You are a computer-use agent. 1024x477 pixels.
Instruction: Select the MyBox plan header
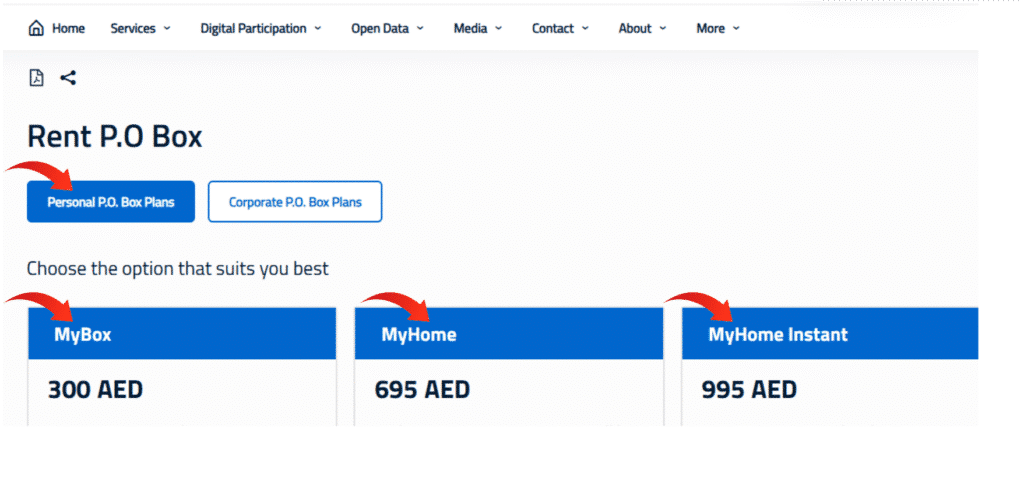pos(182,334)
